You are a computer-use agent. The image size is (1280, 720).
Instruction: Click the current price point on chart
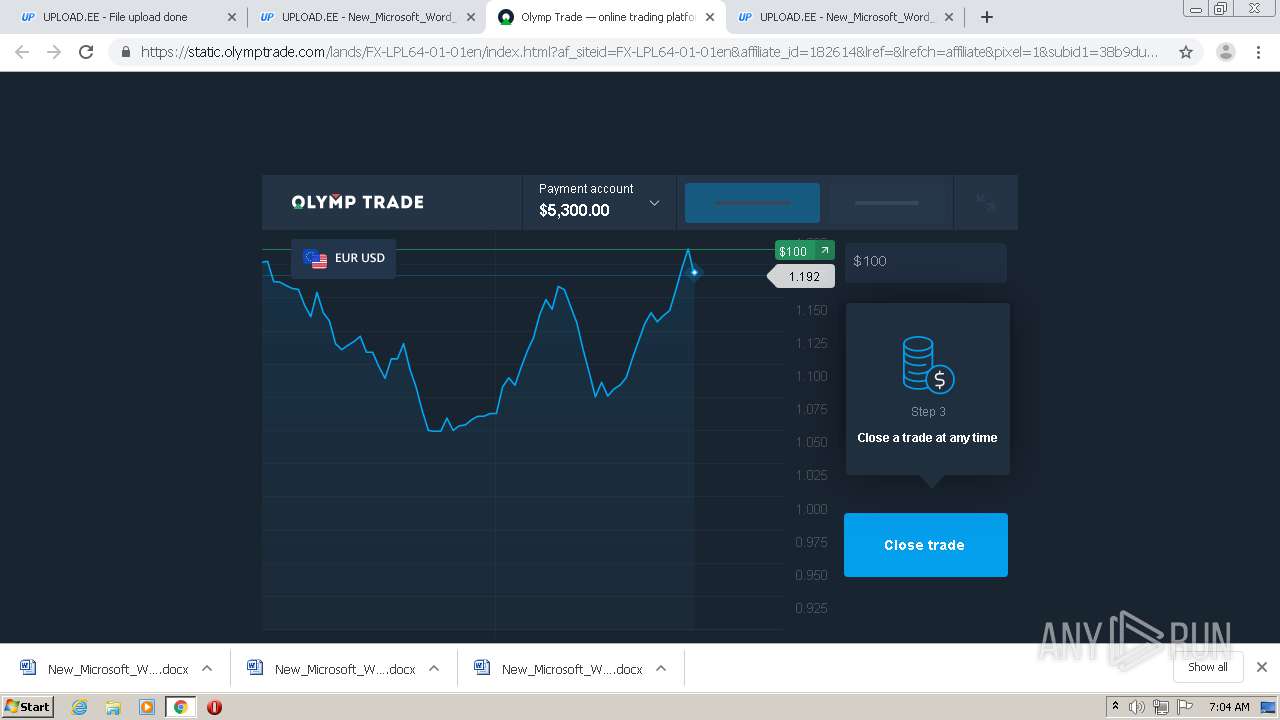[694, 272]
